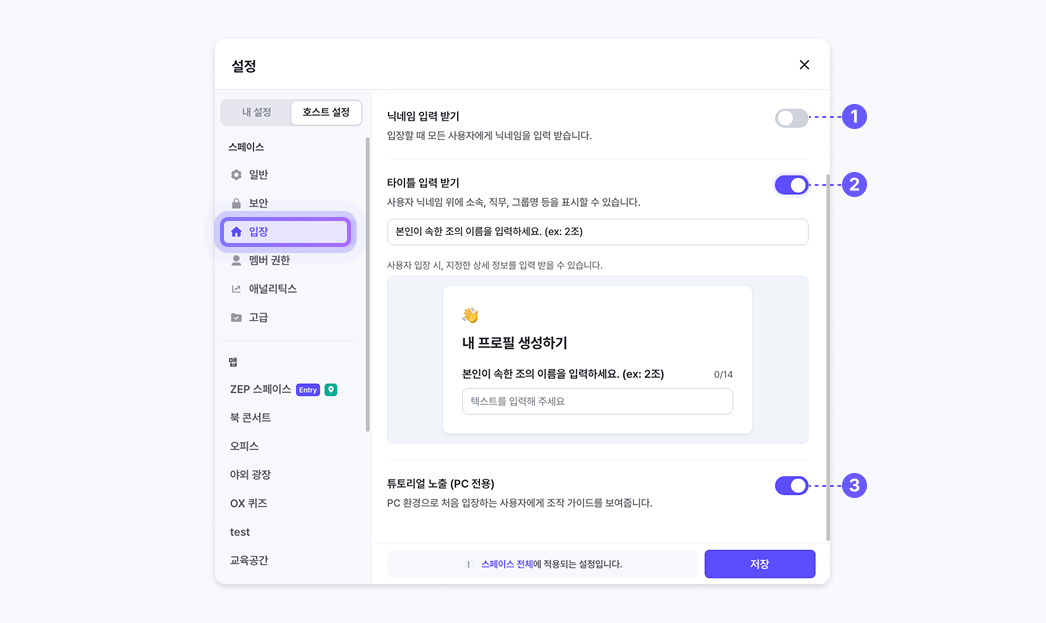
Task: Click the lock icon for 보안
Action: click(x=236, y=203)
